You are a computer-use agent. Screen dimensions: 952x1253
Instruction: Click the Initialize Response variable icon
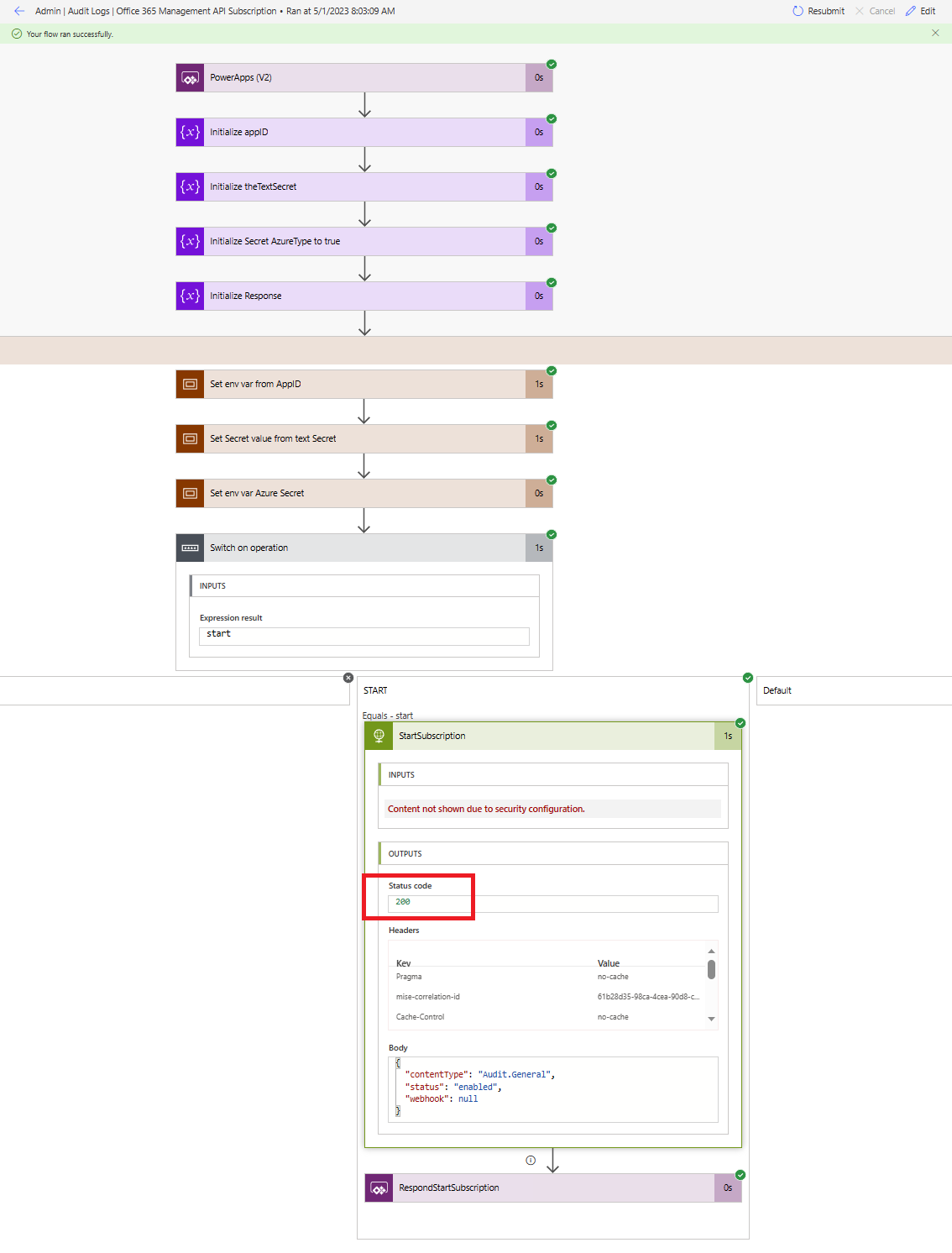point(191,296)
